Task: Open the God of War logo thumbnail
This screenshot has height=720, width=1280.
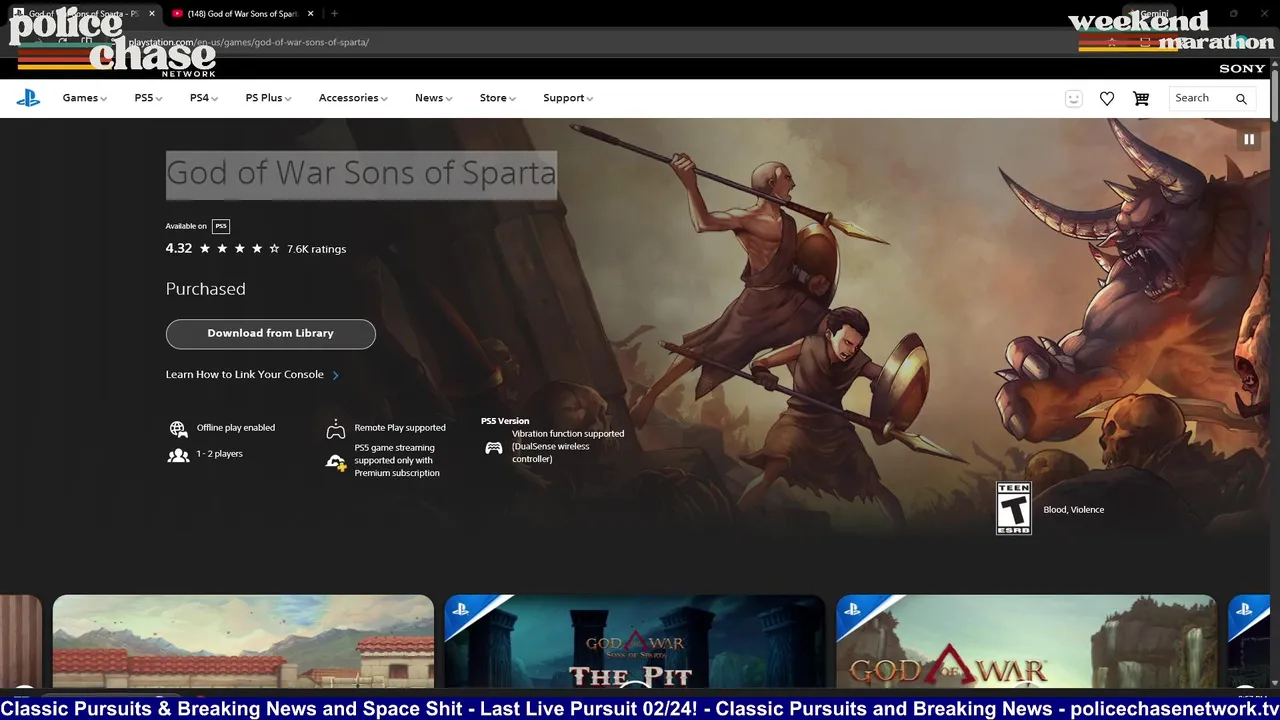Action: (1027, 641)
